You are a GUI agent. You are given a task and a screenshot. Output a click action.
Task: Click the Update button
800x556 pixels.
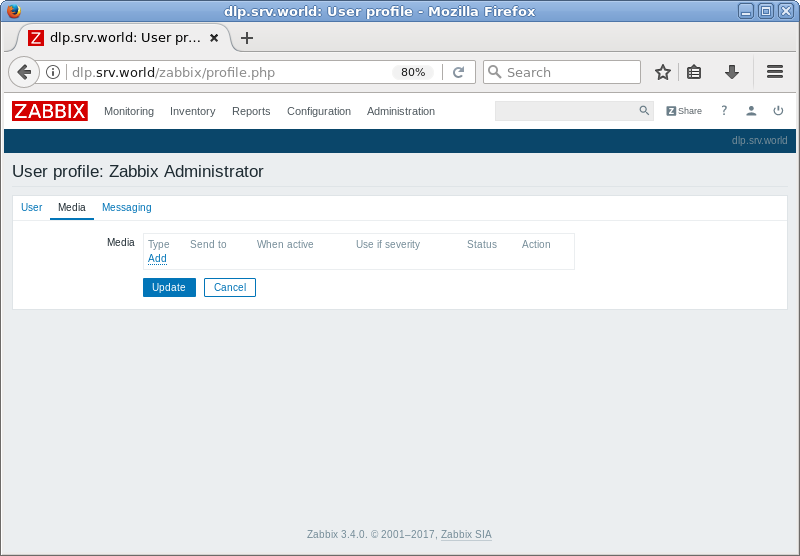tap(169, 287)
